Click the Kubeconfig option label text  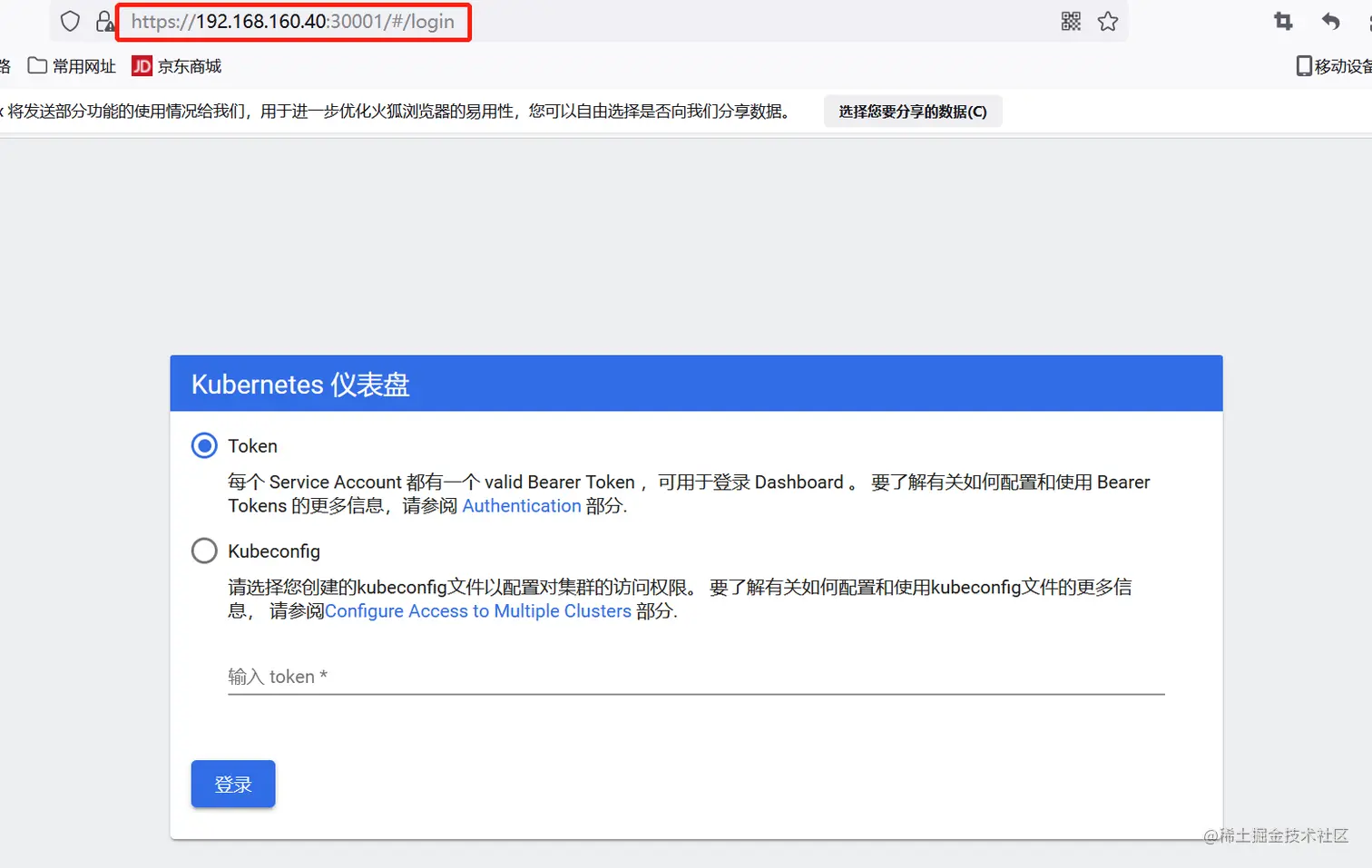point(274,551)
